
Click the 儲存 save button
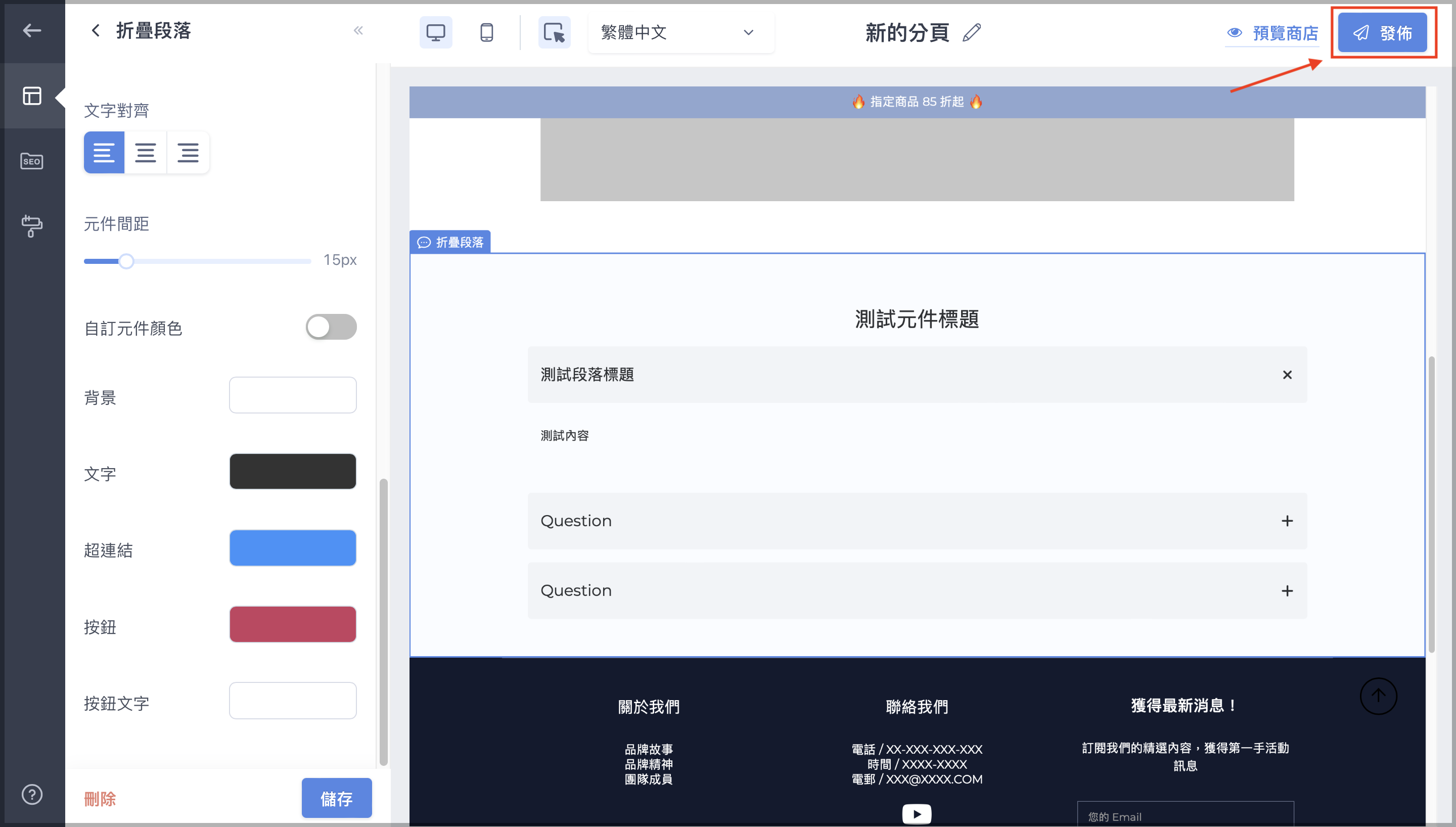[x=336, y=798]
